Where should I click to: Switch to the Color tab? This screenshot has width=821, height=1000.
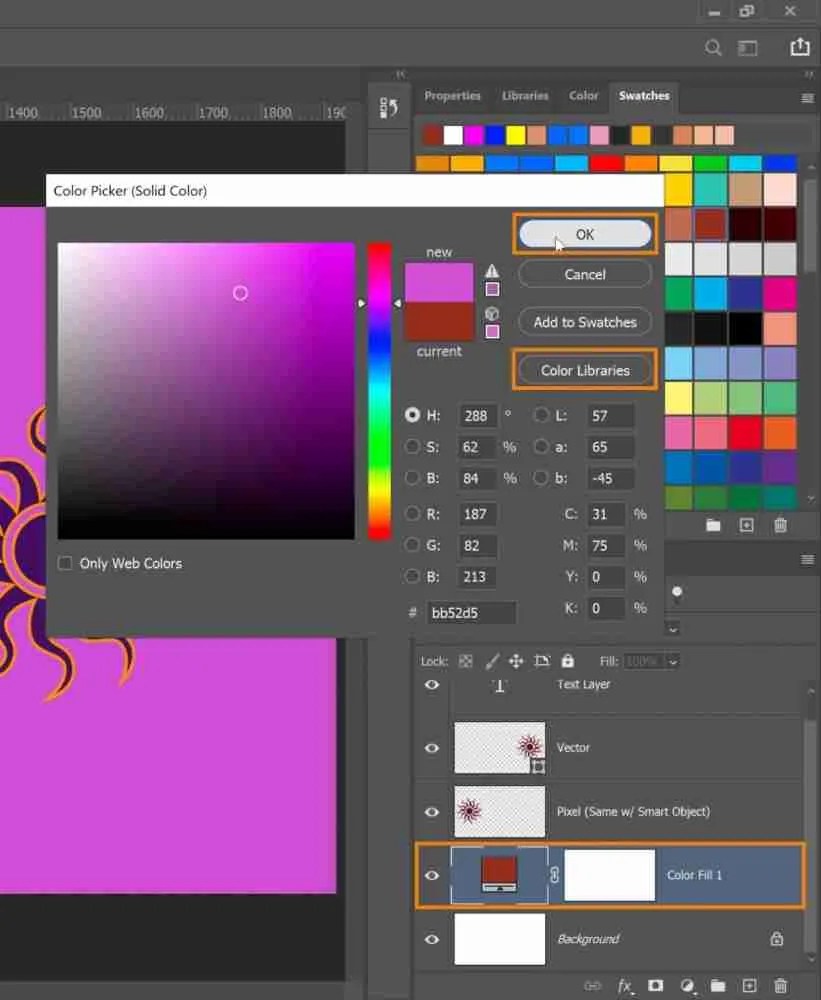click(583, 95)
